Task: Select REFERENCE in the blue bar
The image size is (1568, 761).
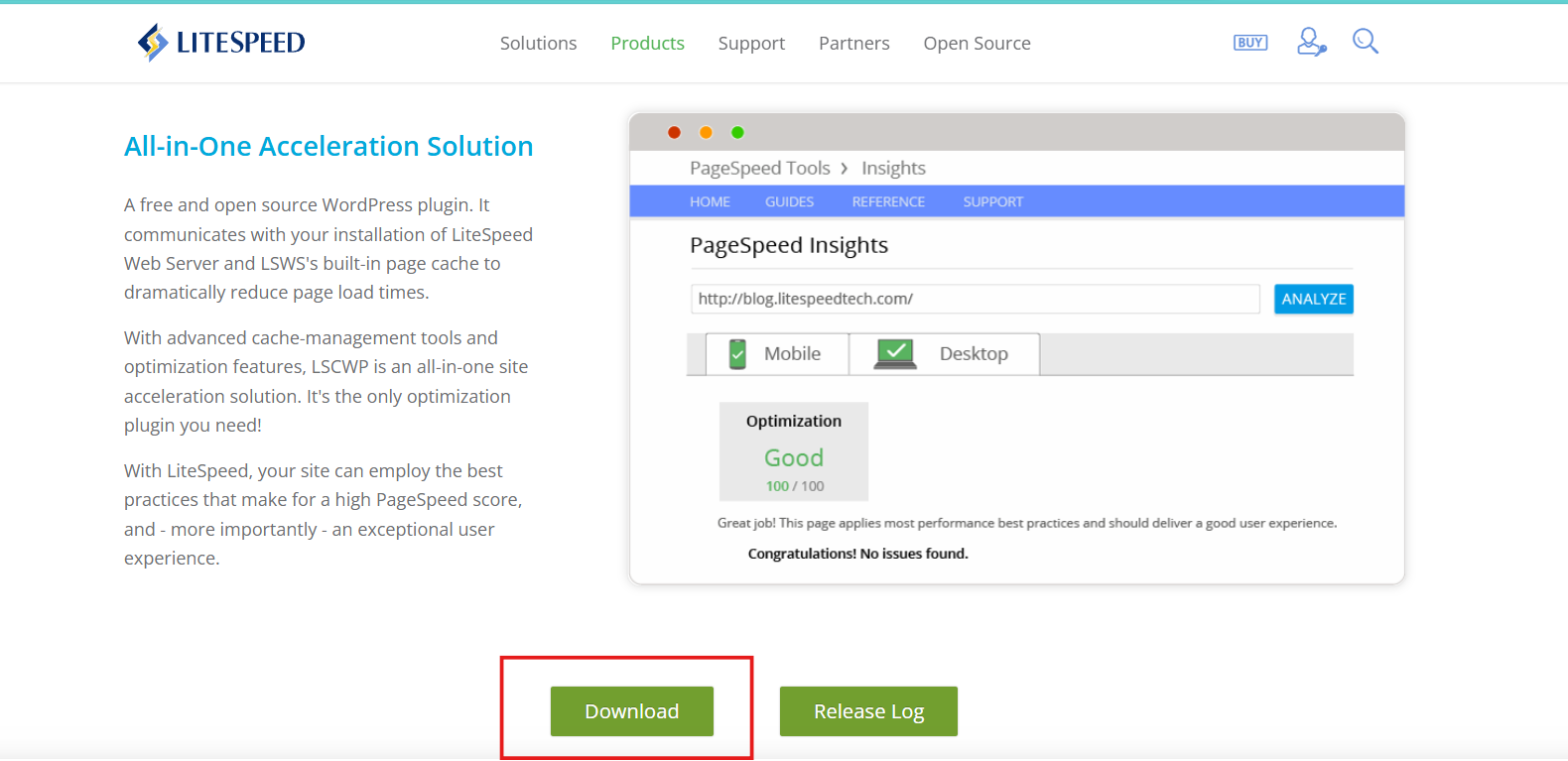Action: pyautogui.click(x=888, y=201)
